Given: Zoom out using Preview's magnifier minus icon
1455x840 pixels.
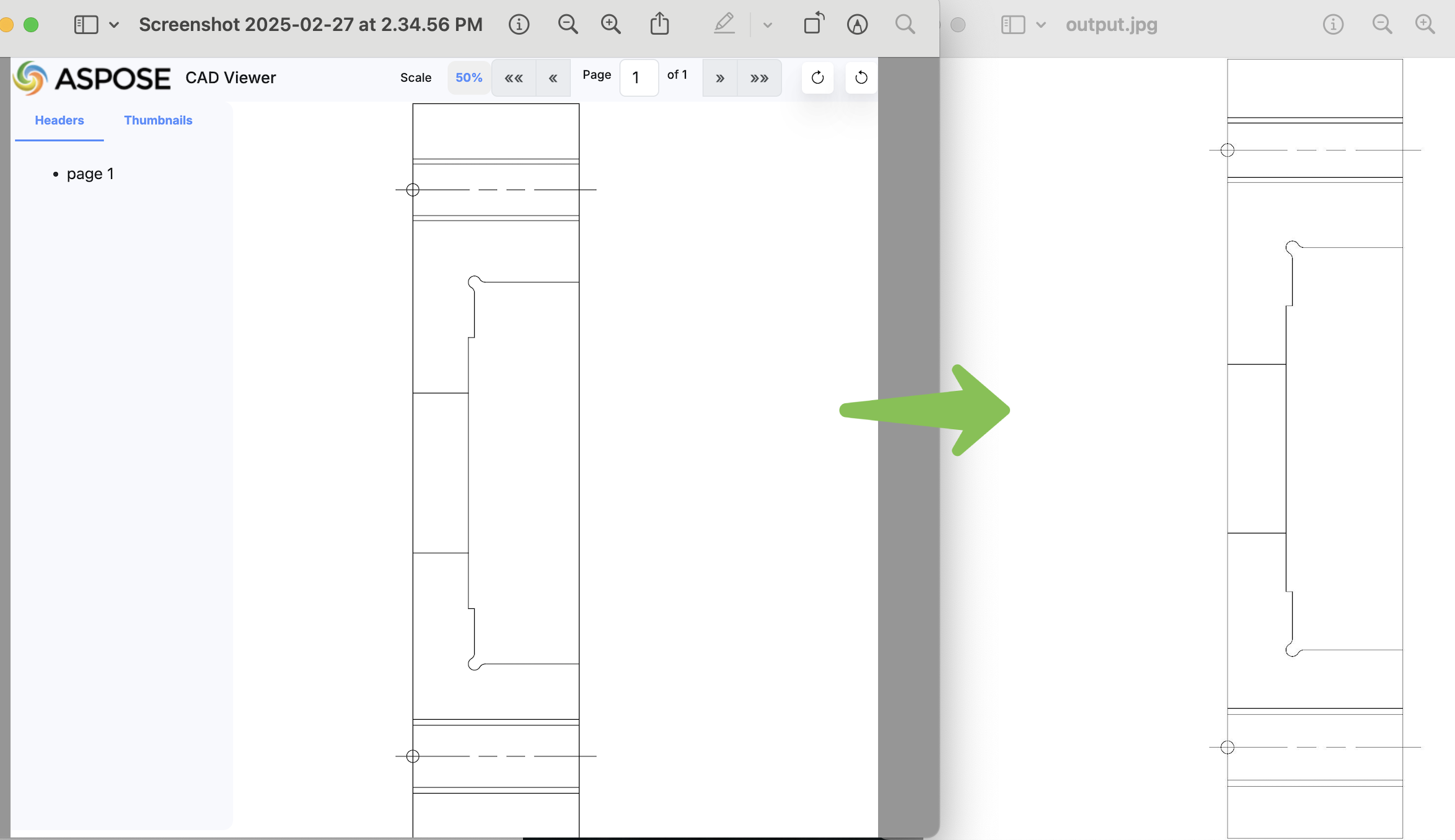Looking at the screenshot, I should (x=568, y=25).
